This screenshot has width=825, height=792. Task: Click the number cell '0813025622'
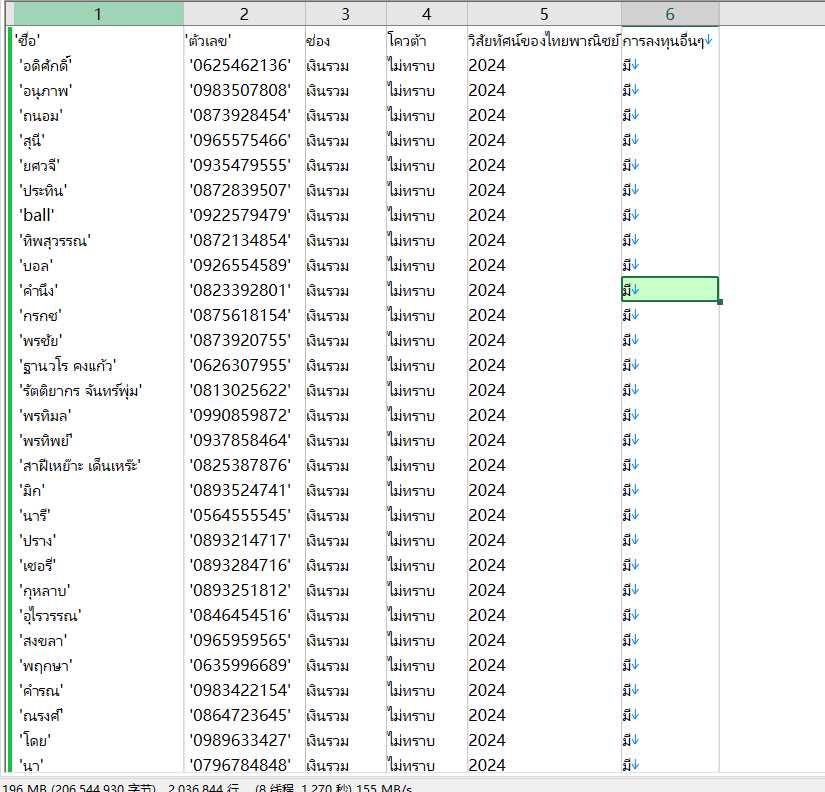point(244,390)
